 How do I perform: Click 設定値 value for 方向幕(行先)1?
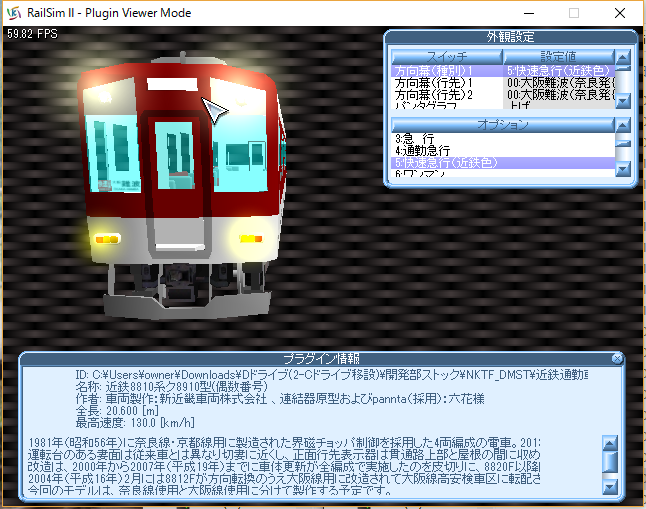(x=559, y=83)
